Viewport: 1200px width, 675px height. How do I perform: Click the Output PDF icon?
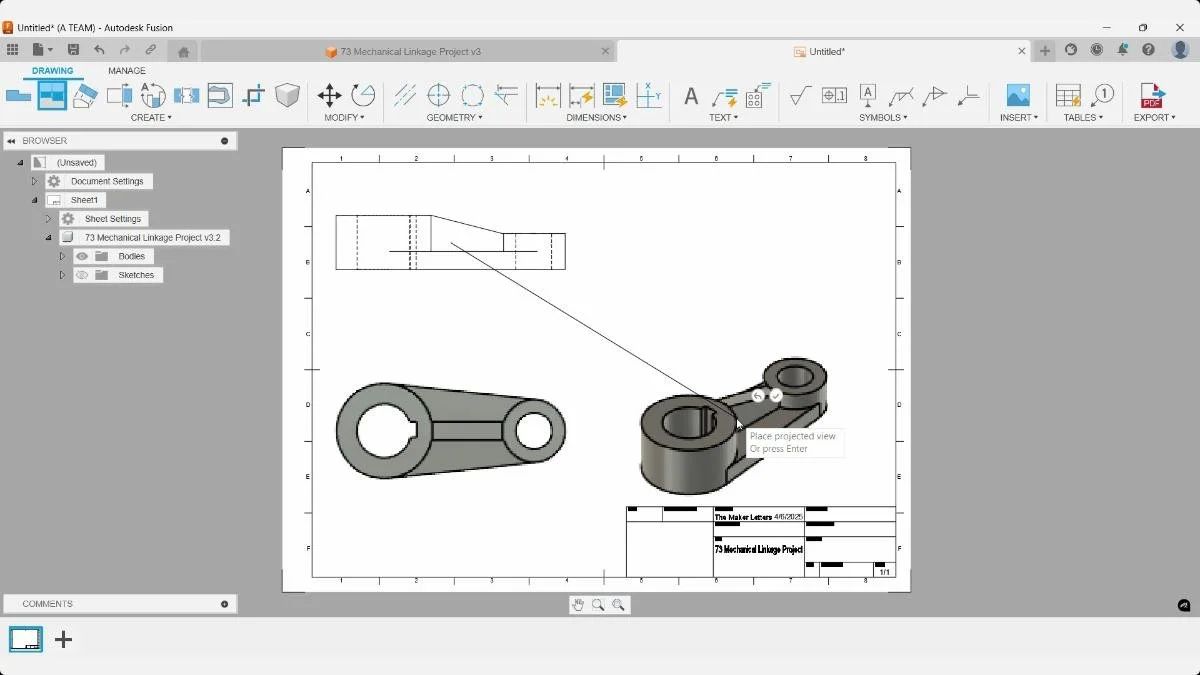click(x=1152, y=96)
